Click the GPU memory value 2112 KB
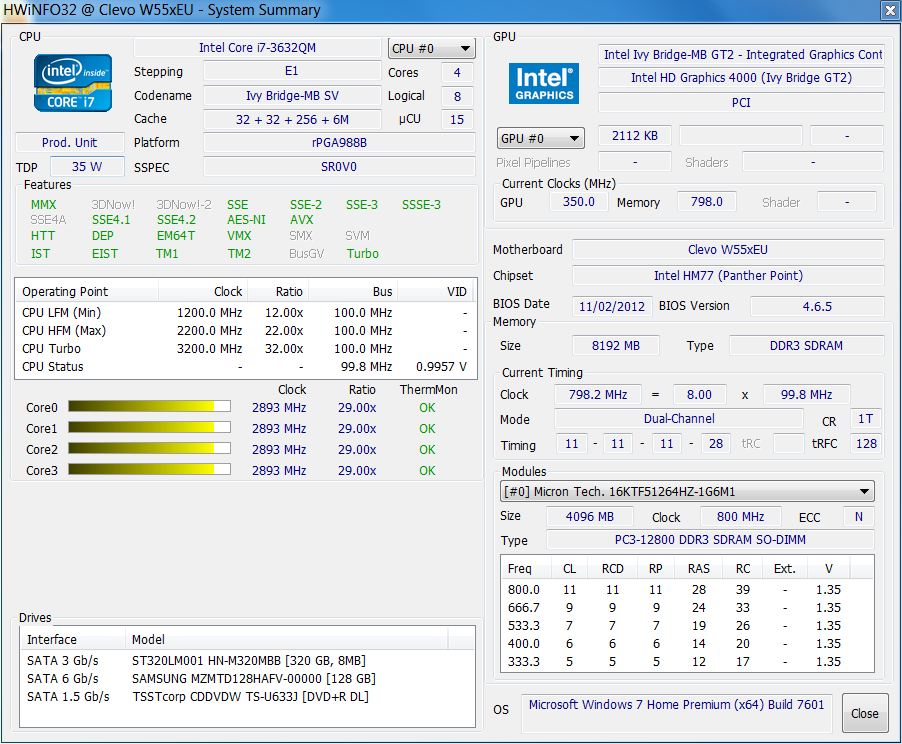Screen dimensions: 902x744 click(635, 136)
